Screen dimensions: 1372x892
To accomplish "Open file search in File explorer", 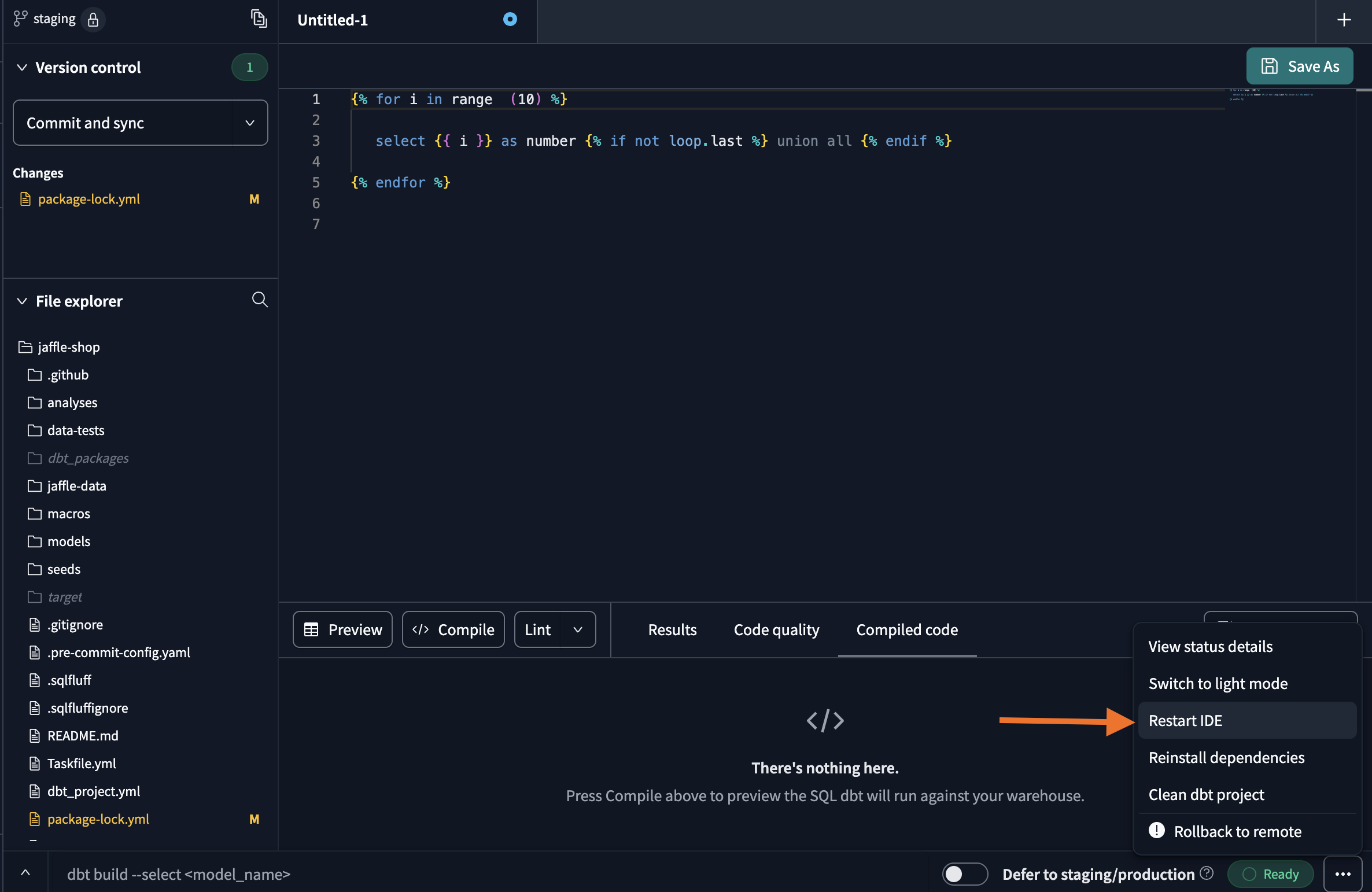I will click(260, 300).
